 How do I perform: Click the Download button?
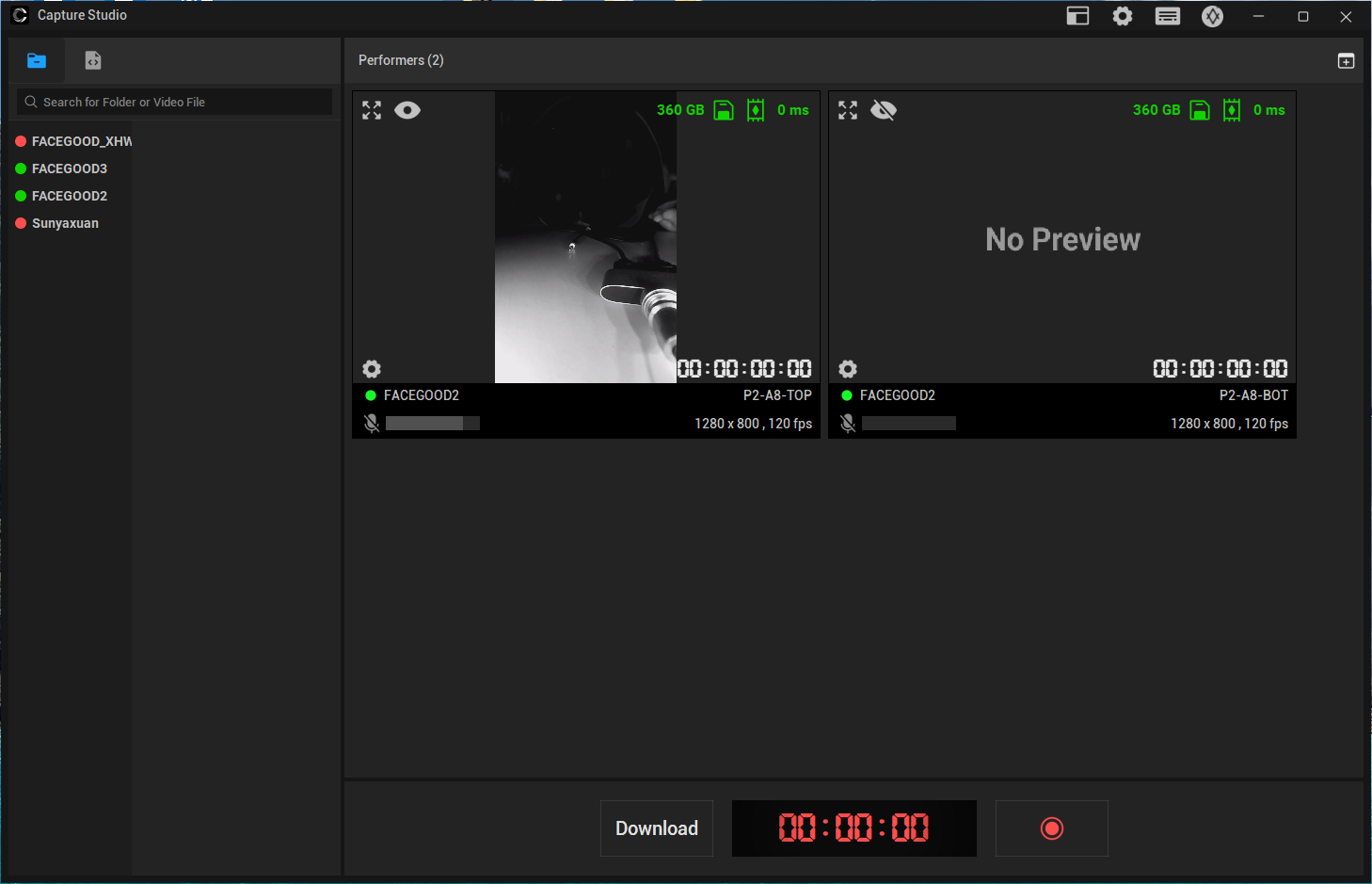point(657,828)
